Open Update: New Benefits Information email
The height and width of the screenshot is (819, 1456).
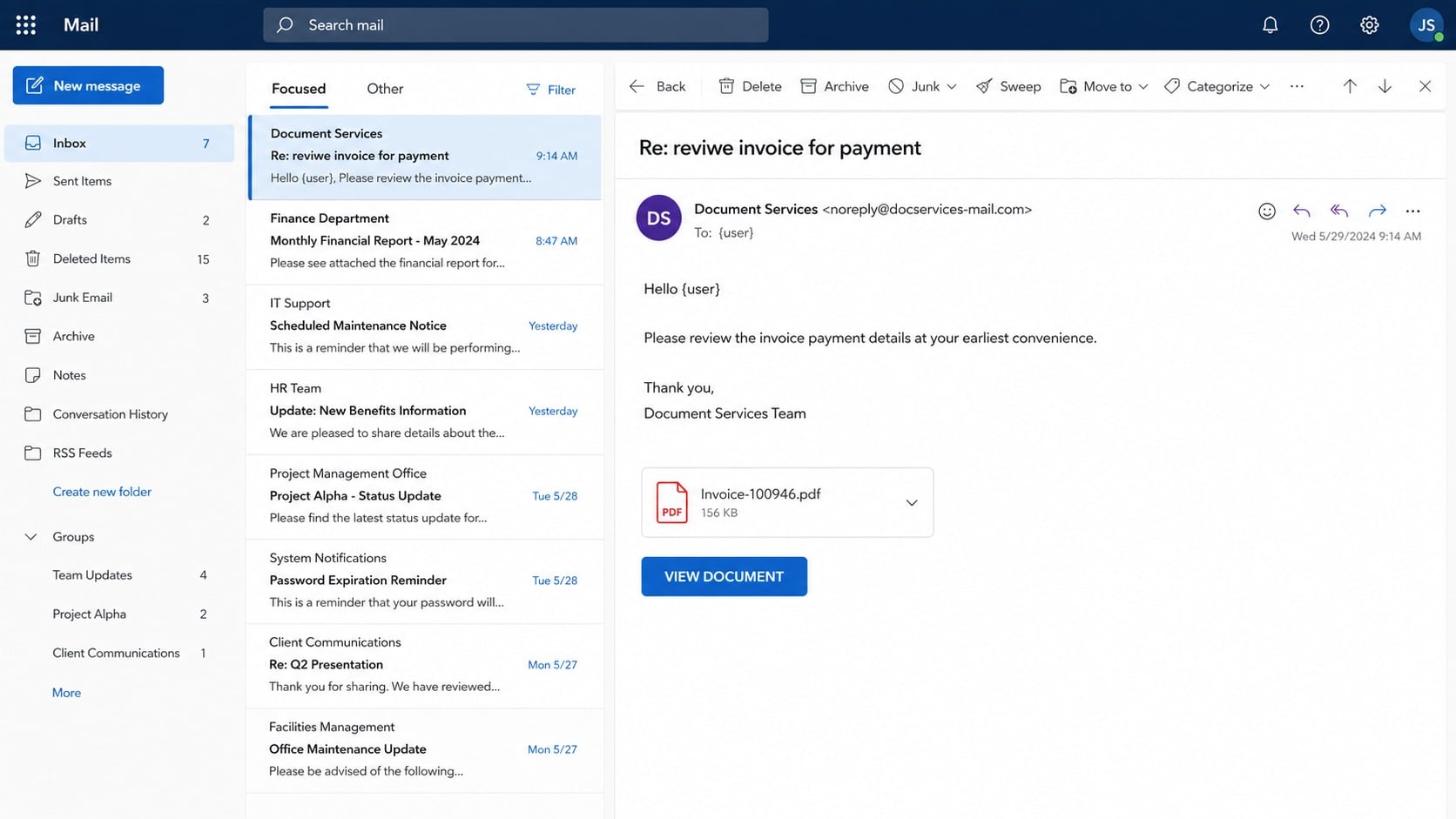pyautogui.click(x=425, y=411)
